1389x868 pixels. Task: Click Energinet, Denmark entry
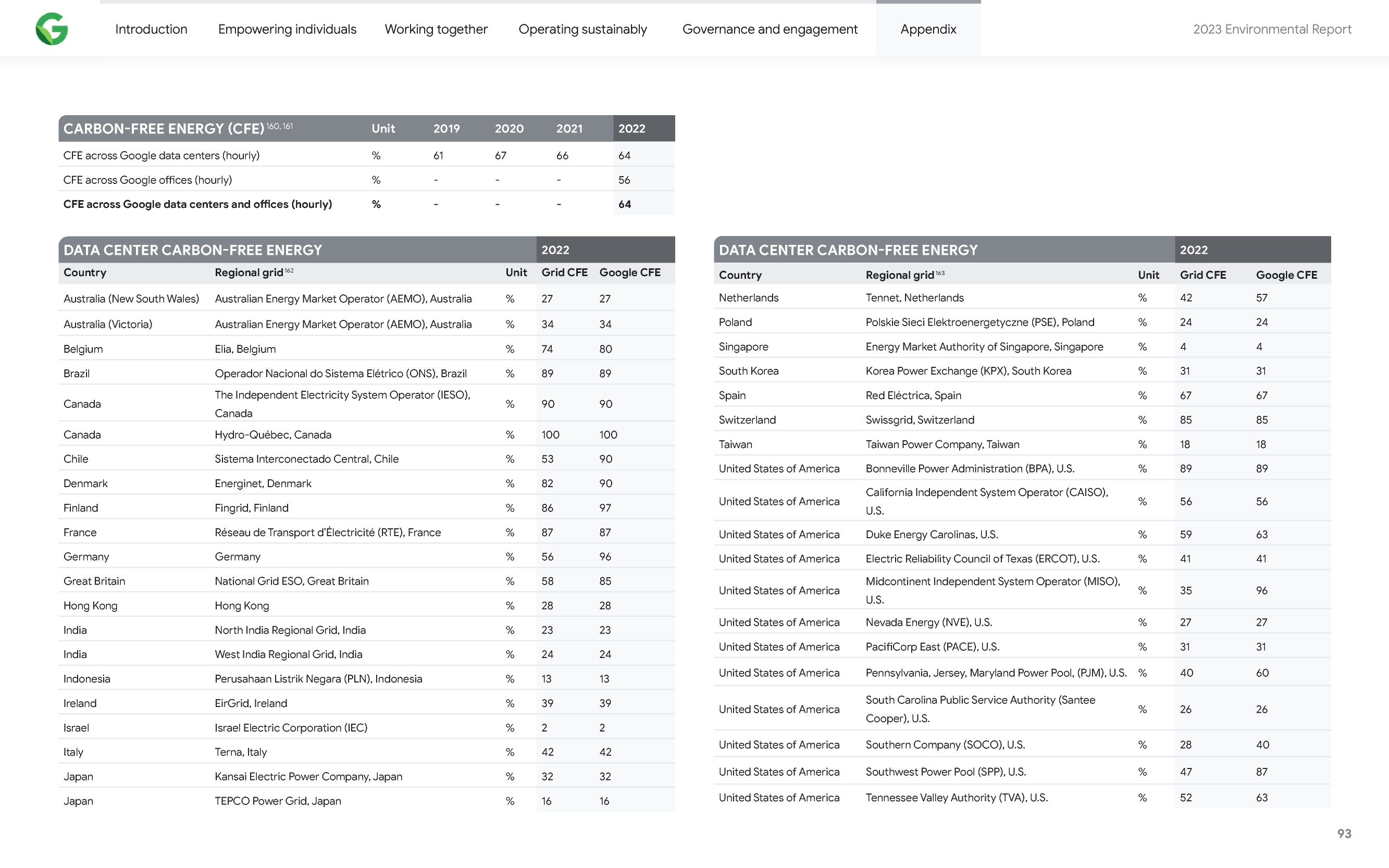pos(263,483)
